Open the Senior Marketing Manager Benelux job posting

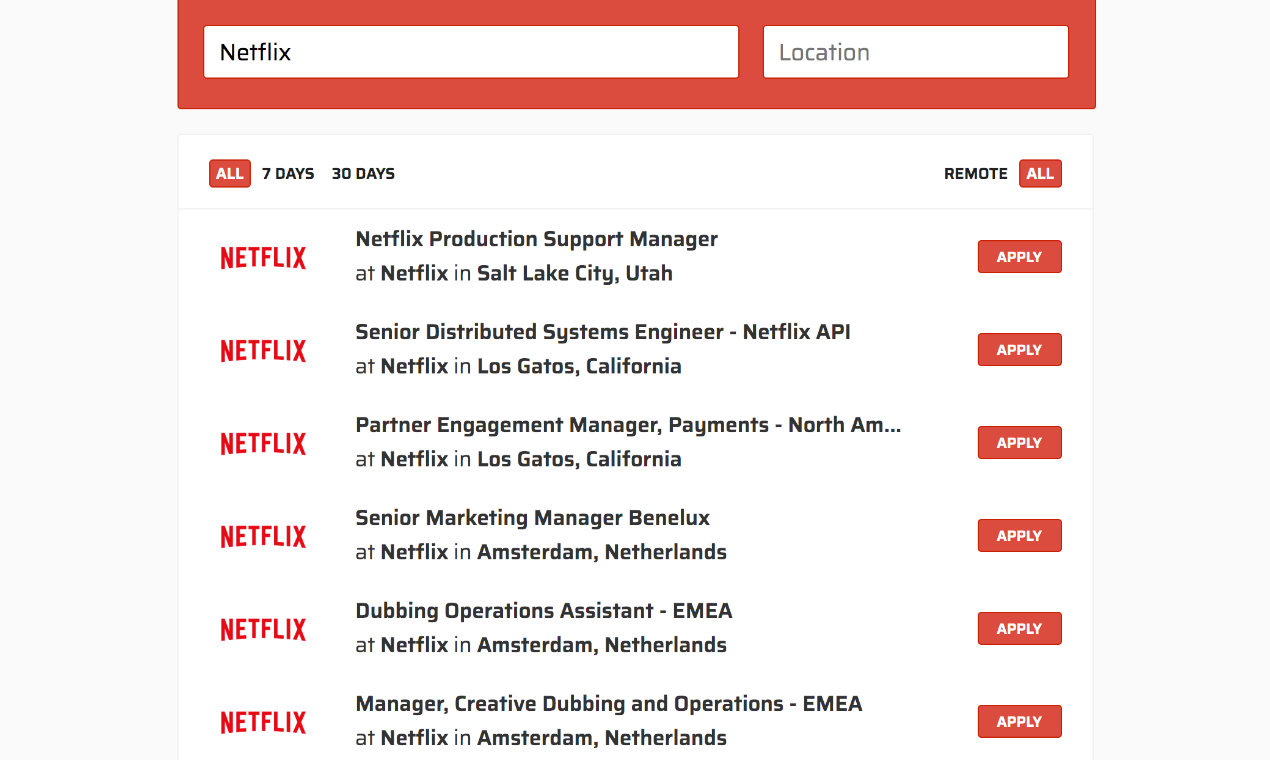(x=532, y=518)
